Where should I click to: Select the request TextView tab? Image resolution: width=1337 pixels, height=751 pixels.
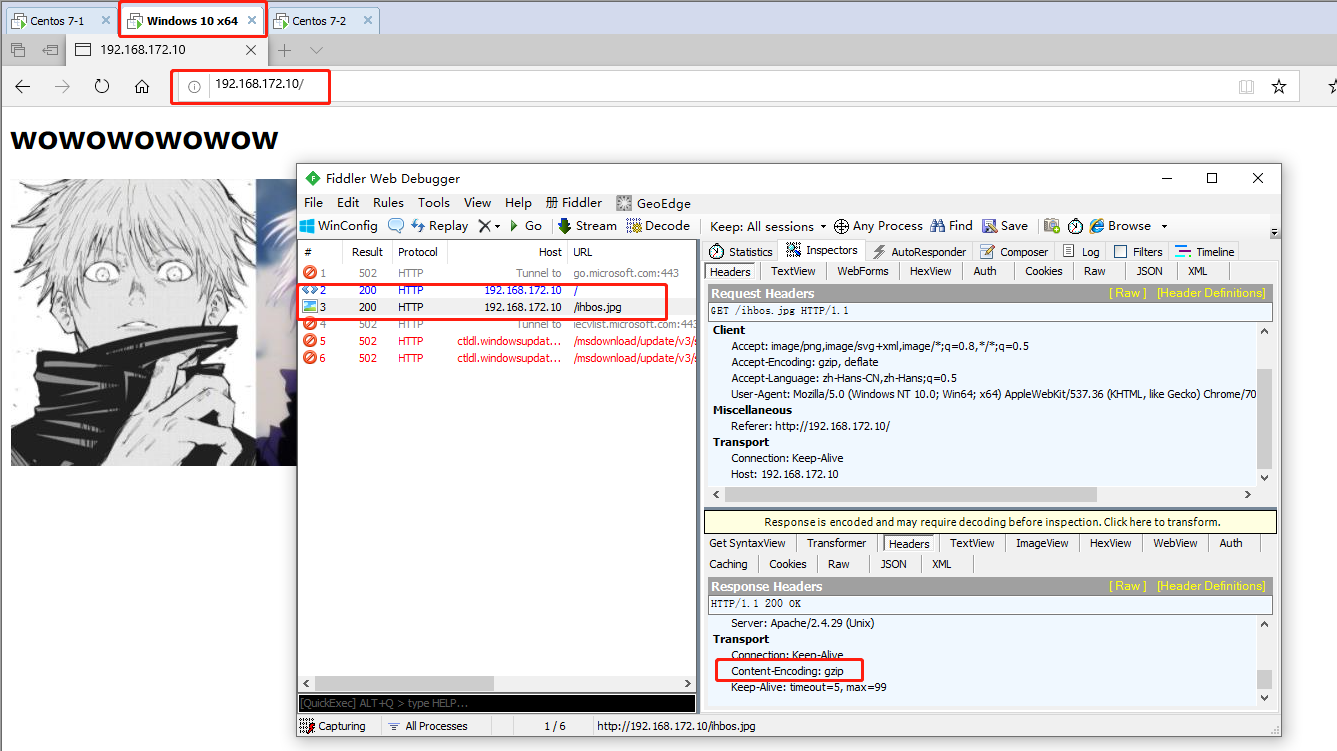[x=793, y=271]
